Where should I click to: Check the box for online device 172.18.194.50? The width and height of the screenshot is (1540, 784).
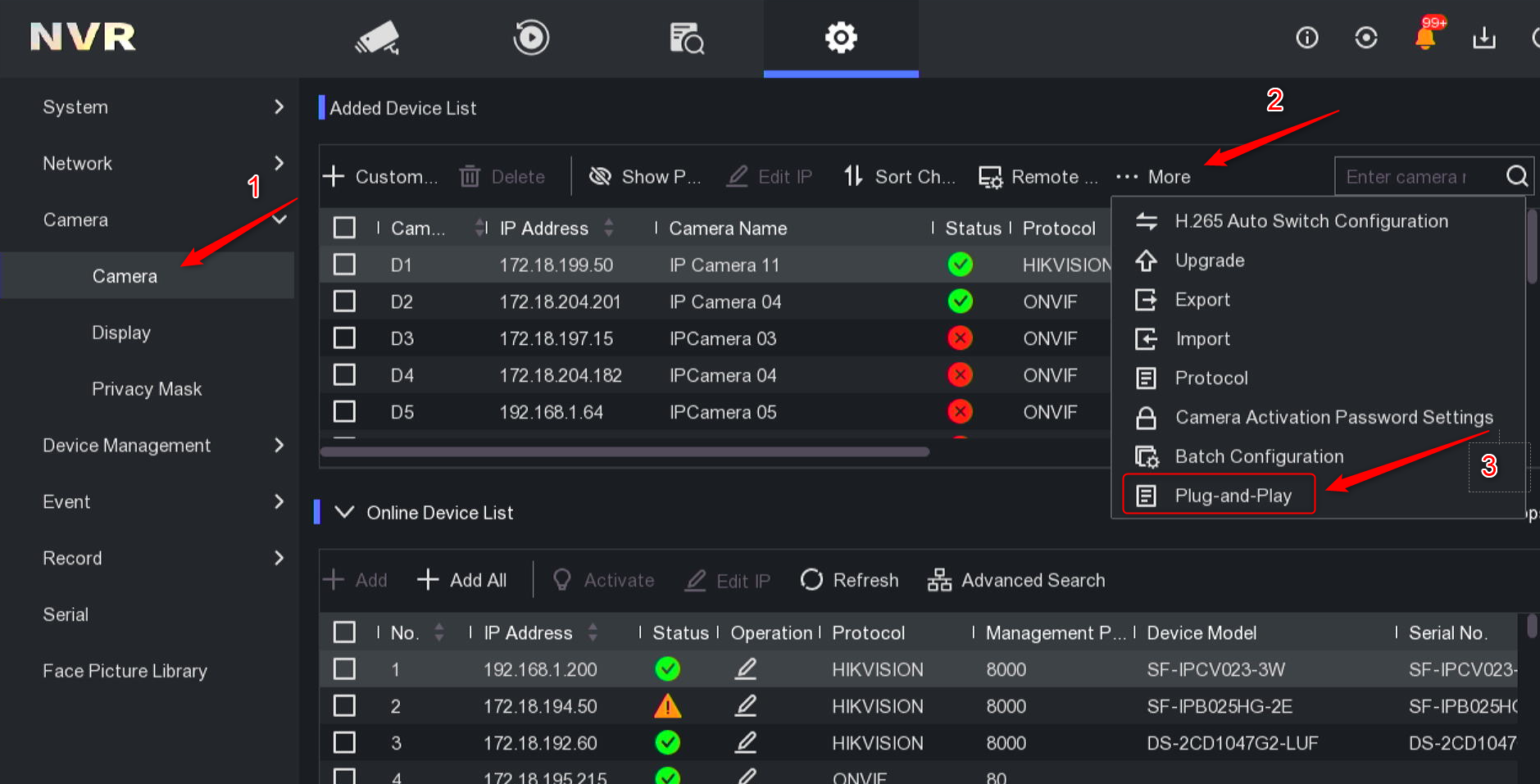click(x=344, y=706)
